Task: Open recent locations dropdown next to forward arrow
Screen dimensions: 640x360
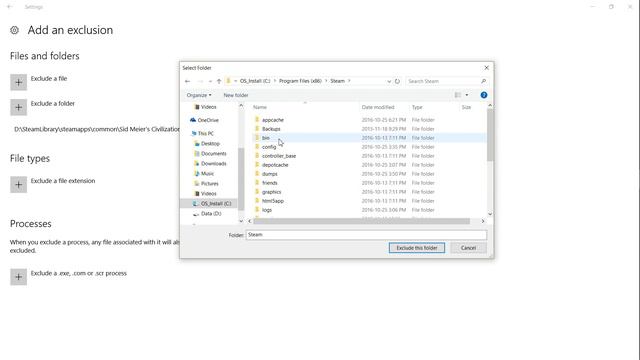Action: click(210, 81)
